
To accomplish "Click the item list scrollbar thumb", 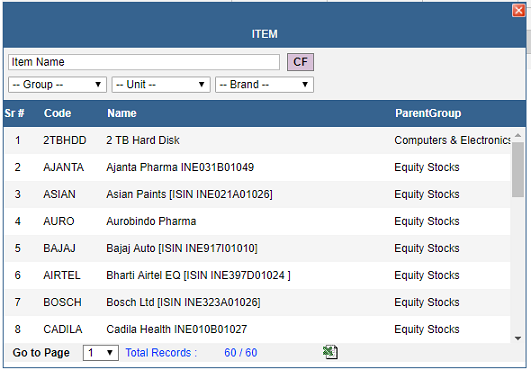I will coord(518,169).
